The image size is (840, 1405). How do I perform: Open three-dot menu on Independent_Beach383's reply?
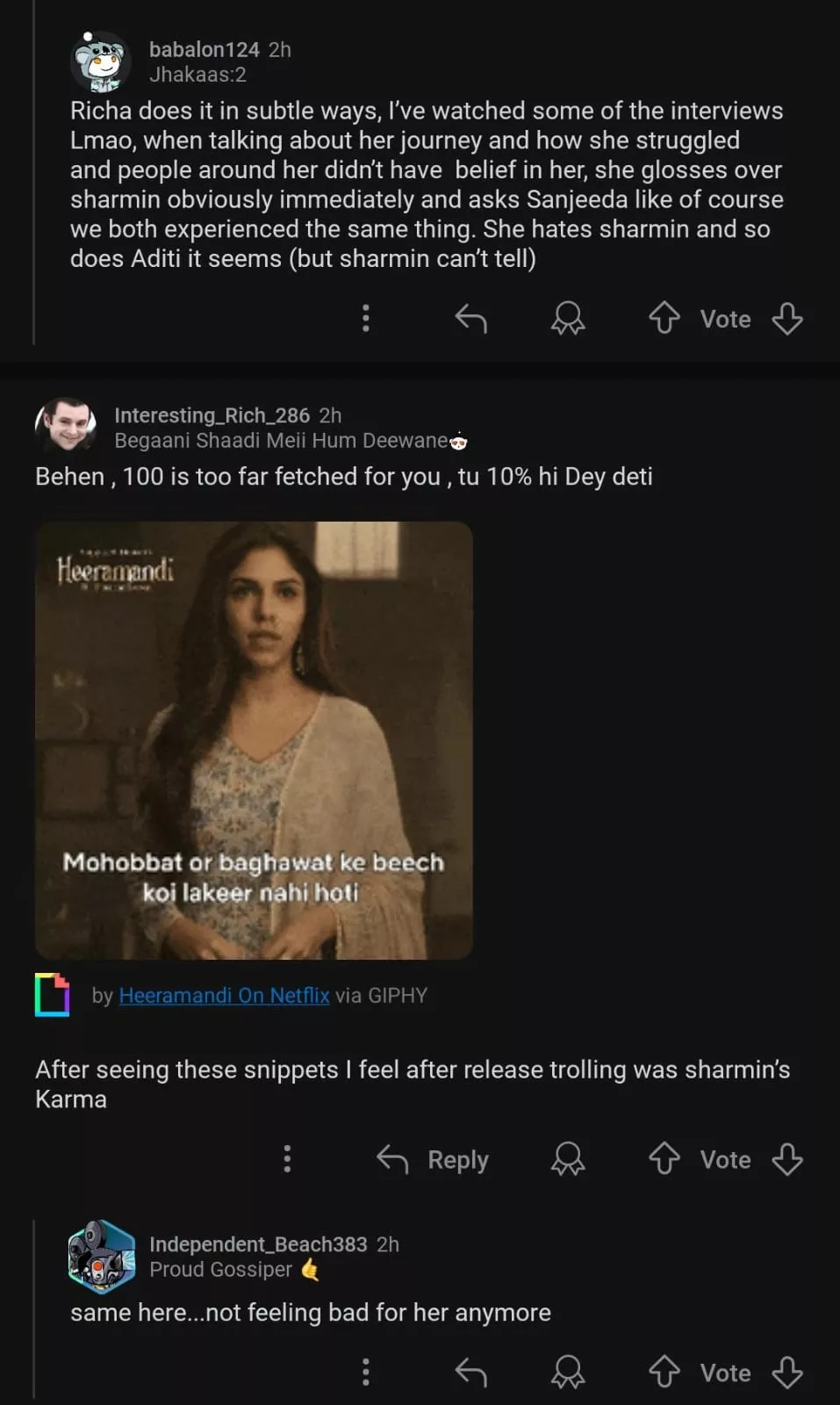(366, 1372)
